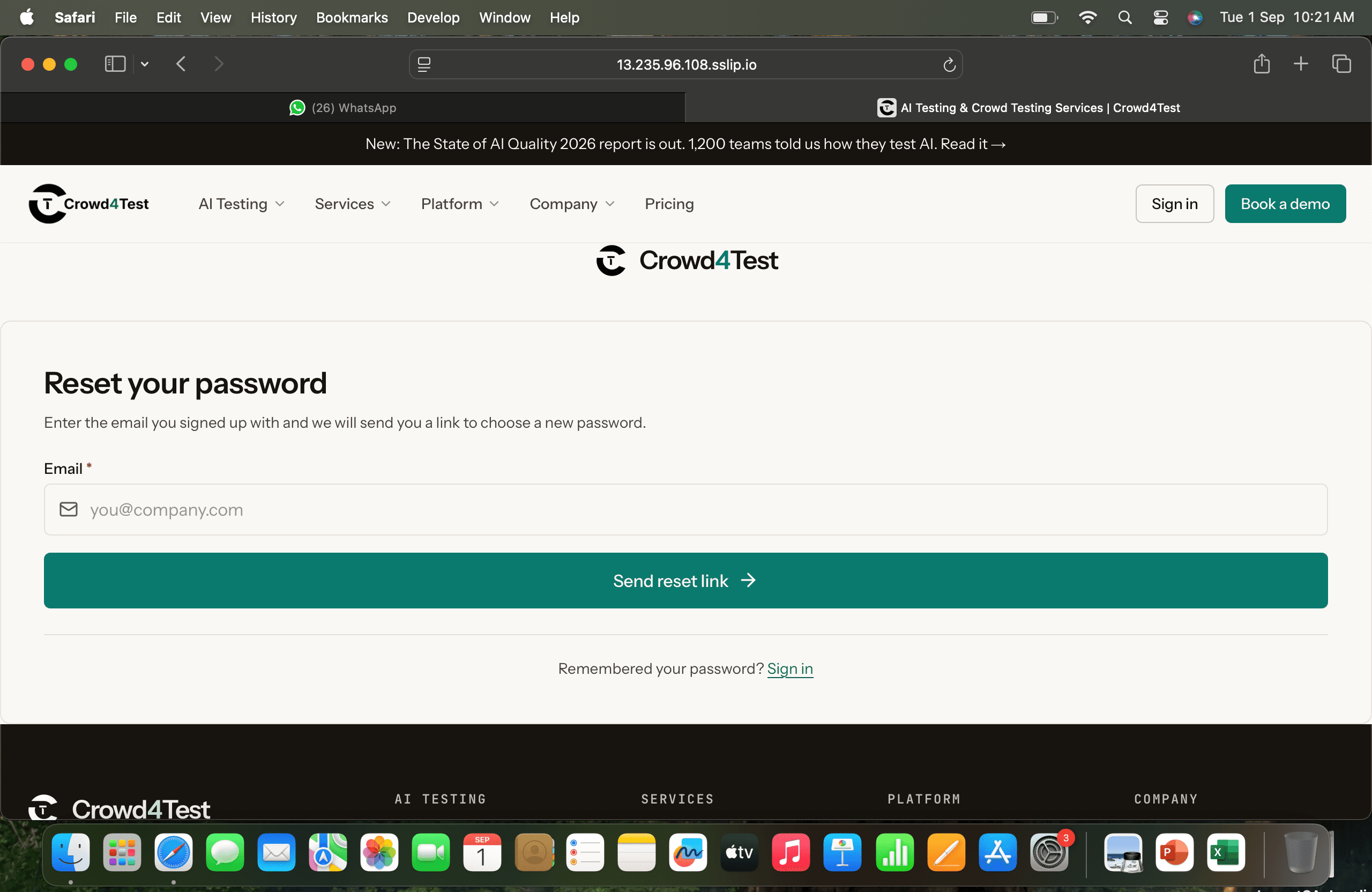The image size is (1372, 892).
Task: Click the Share icon in Safari toolbar
Action: 1261,63
